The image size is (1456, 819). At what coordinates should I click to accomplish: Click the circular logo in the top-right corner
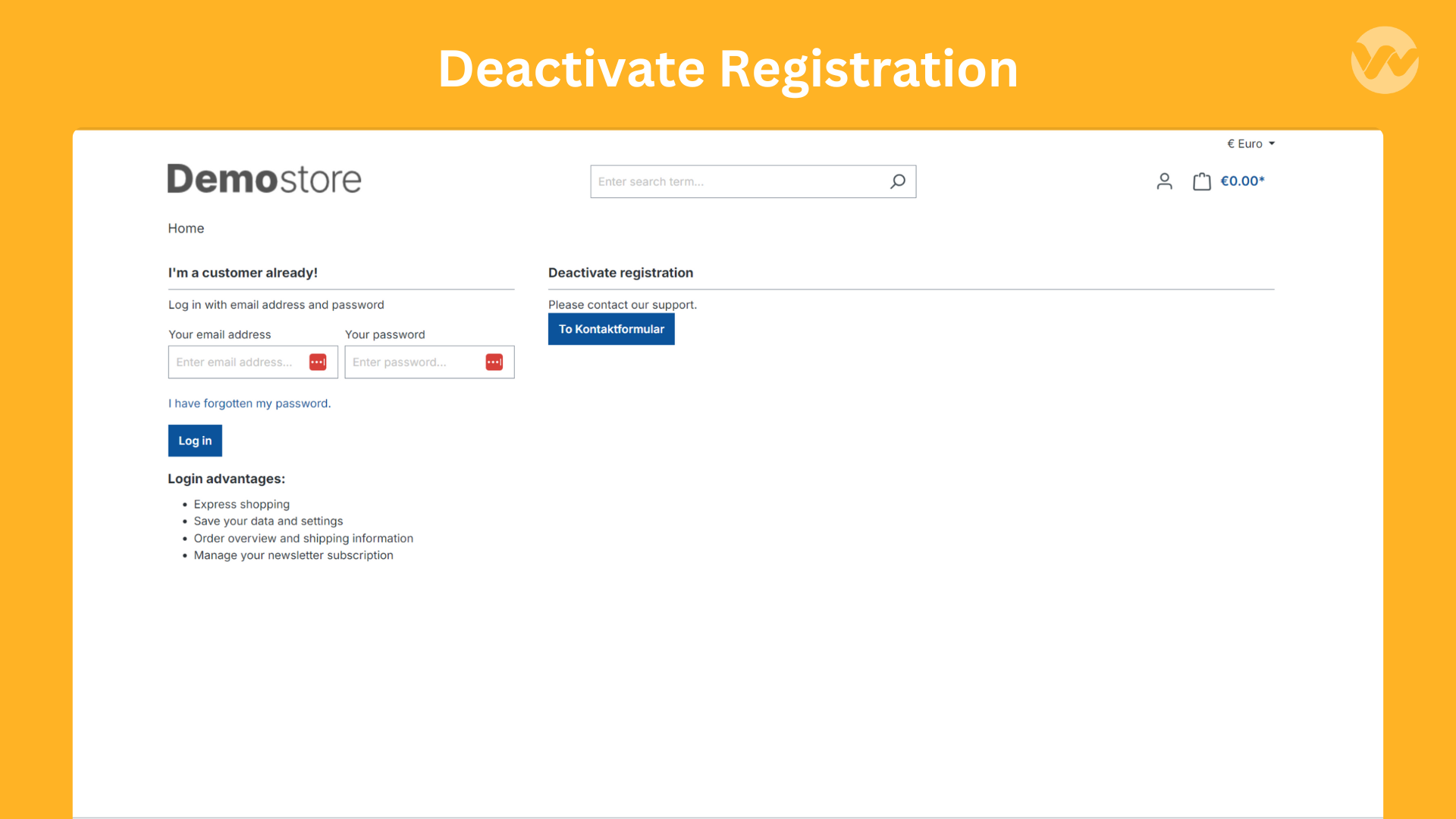click(1384, 59)
